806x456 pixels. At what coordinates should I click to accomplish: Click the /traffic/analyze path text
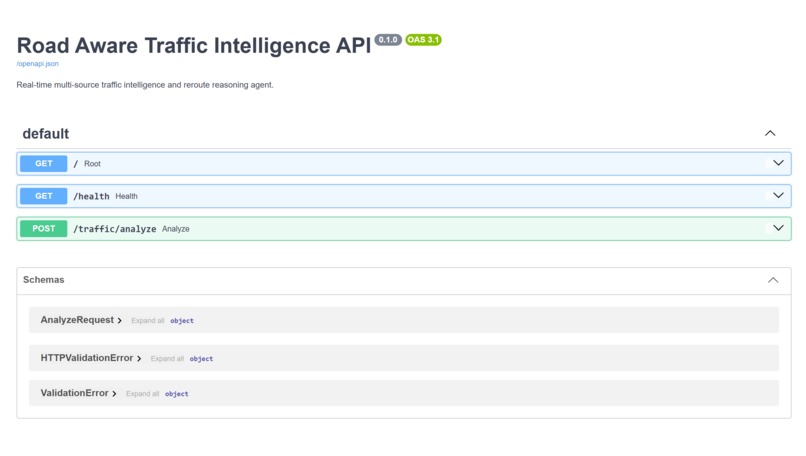(114, 229)
